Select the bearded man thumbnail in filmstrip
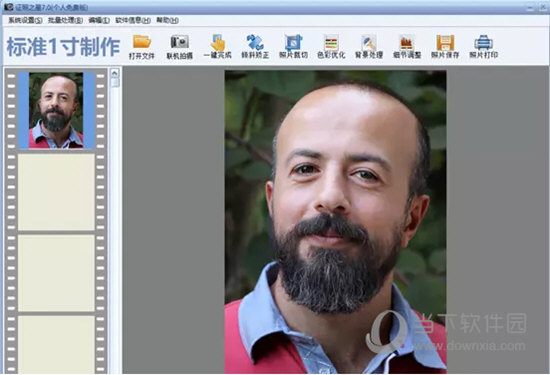 point(56,111)
